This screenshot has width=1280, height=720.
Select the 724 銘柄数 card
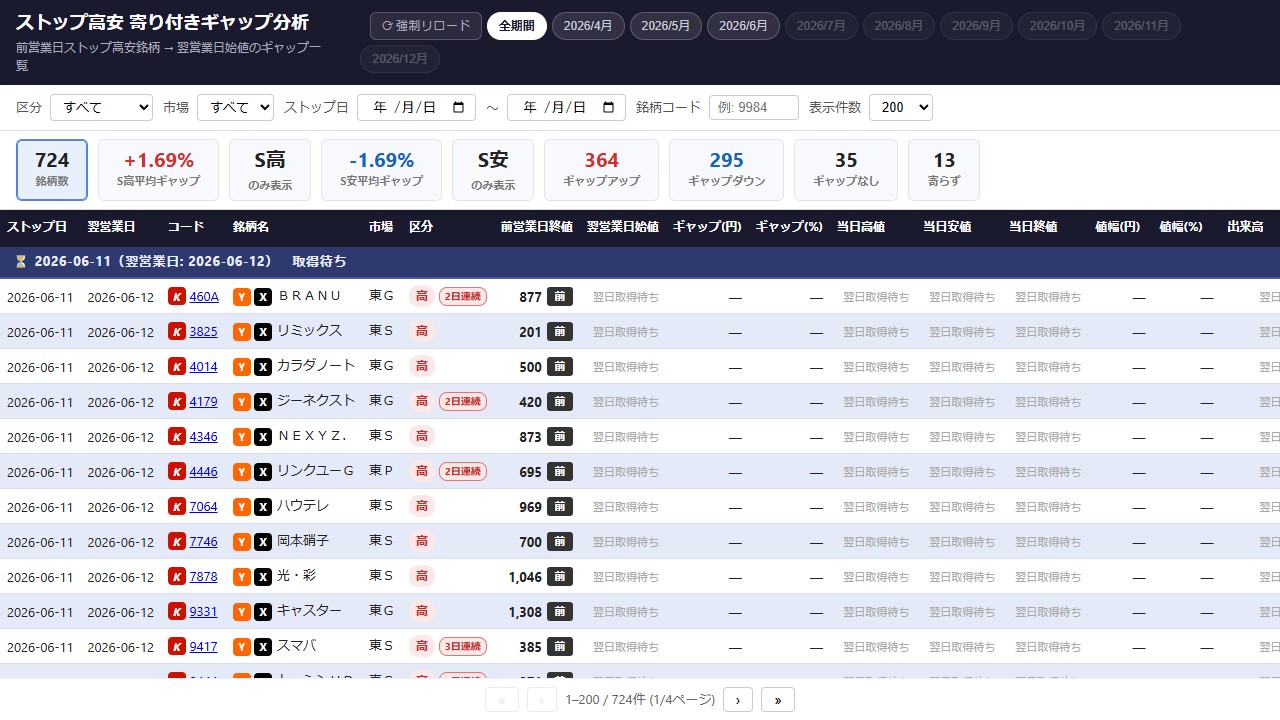(52, 170)
